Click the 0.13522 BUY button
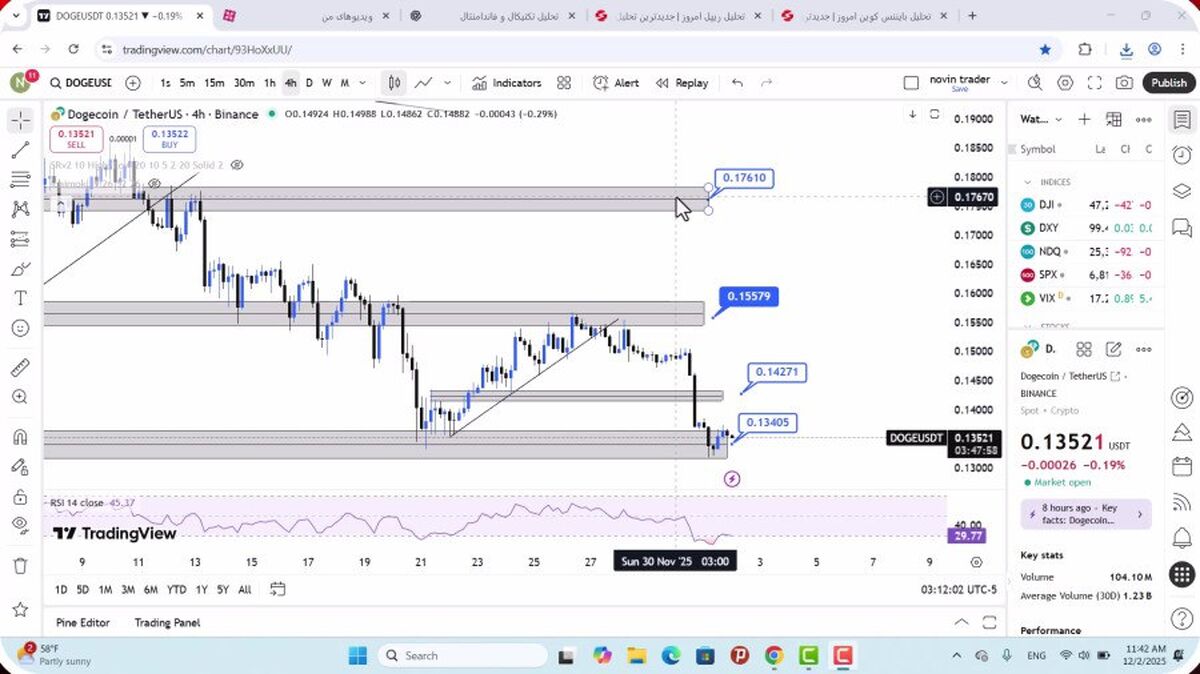Viewport: 1200px width, 674px height. (169, 139)
